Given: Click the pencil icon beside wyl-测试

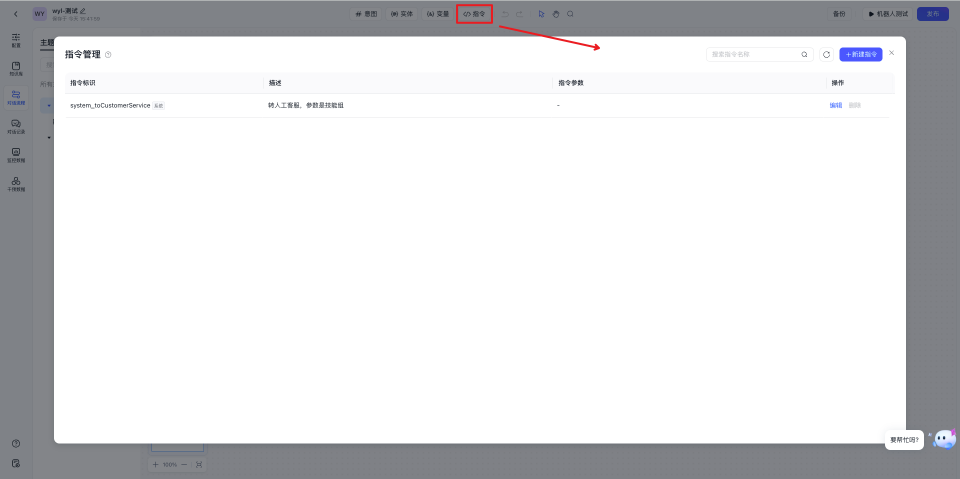Looking at the screenshot, I should tap(83, 10).
